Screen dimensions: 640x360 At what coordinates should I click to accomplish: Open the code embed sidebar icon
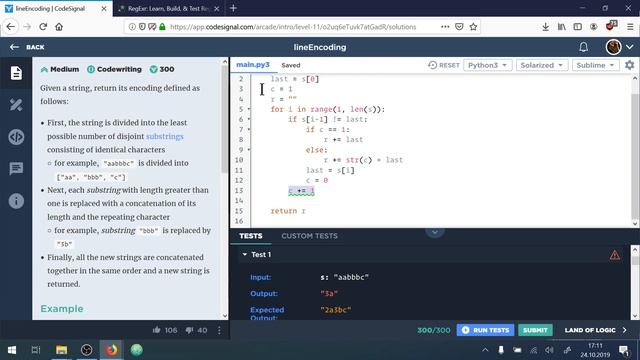[x=16, y=137]
